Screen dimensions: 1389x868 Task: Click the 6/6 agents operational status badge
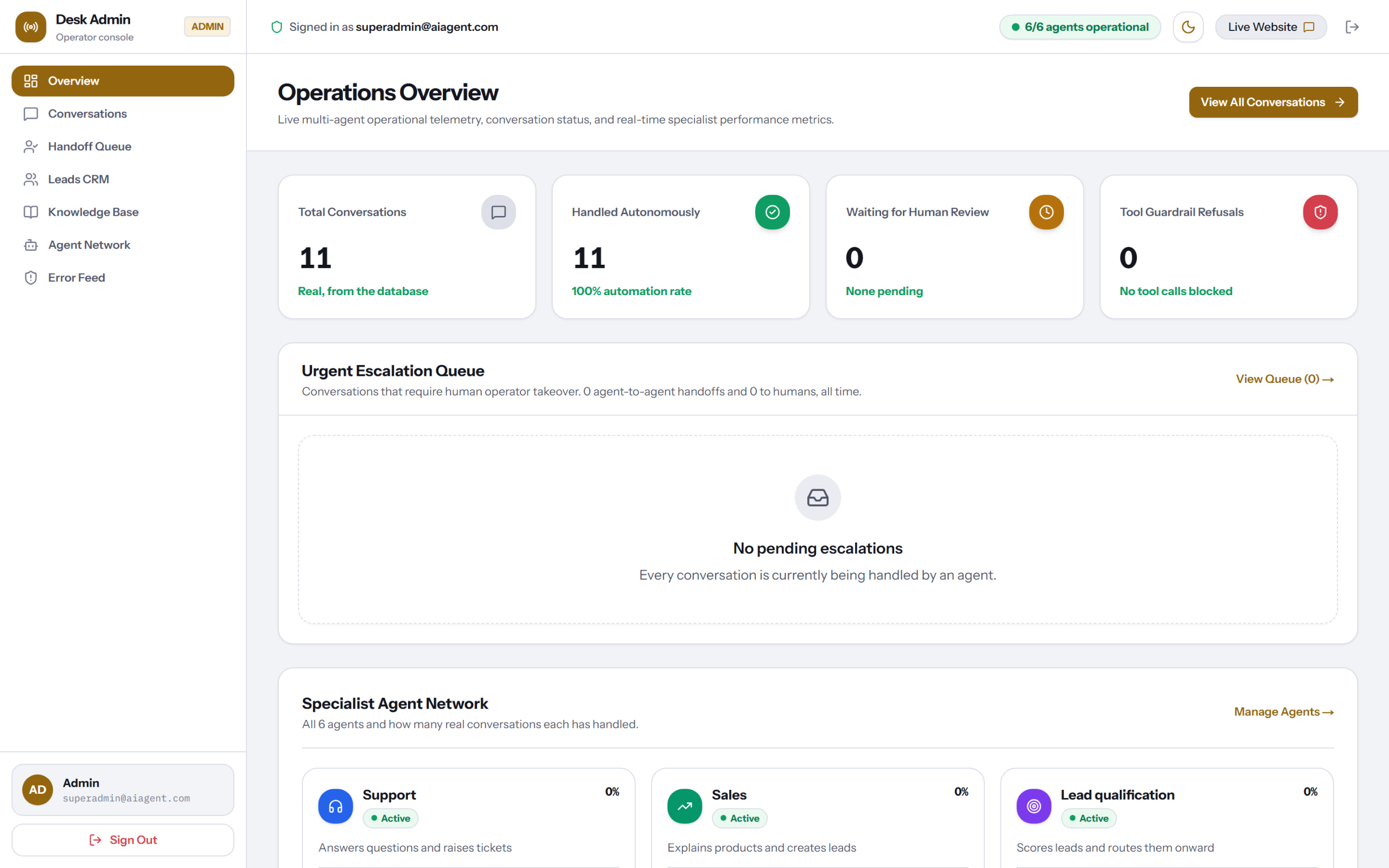(1080, 27)
